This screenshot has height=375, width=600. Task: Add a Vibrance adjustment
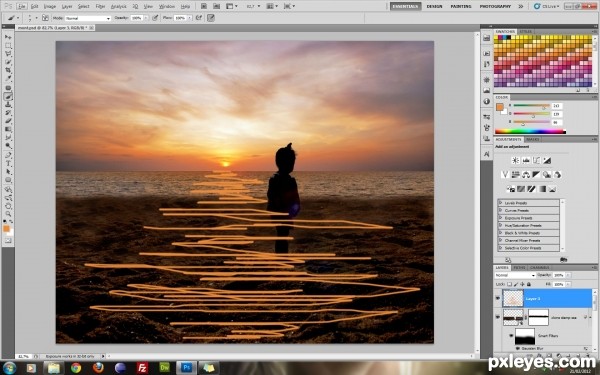505,174
